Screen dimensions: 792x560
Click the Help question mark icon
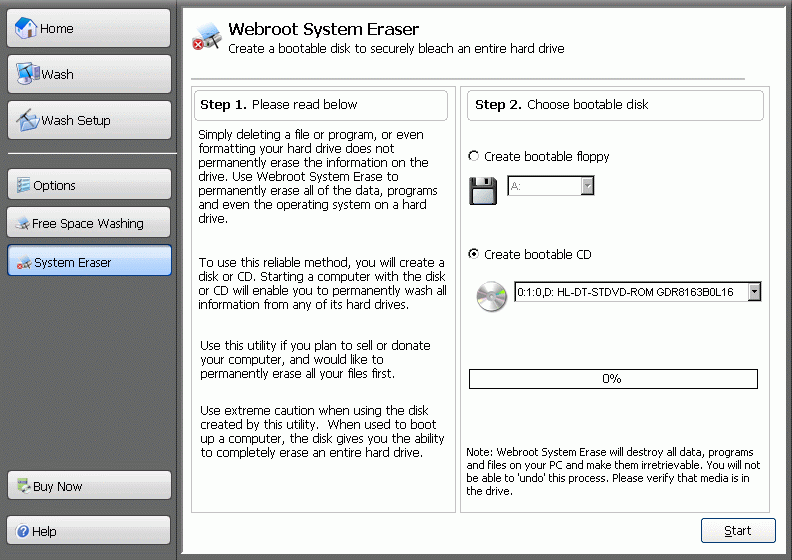point(22,531)
